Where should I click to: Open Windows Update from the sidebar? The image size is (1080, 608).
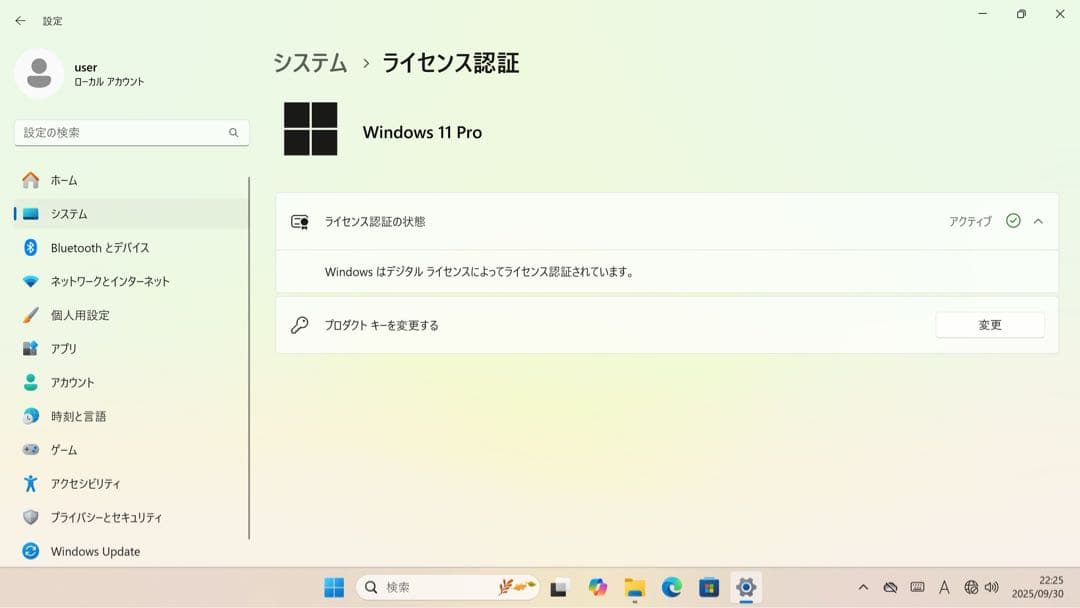tap(92, 551)
